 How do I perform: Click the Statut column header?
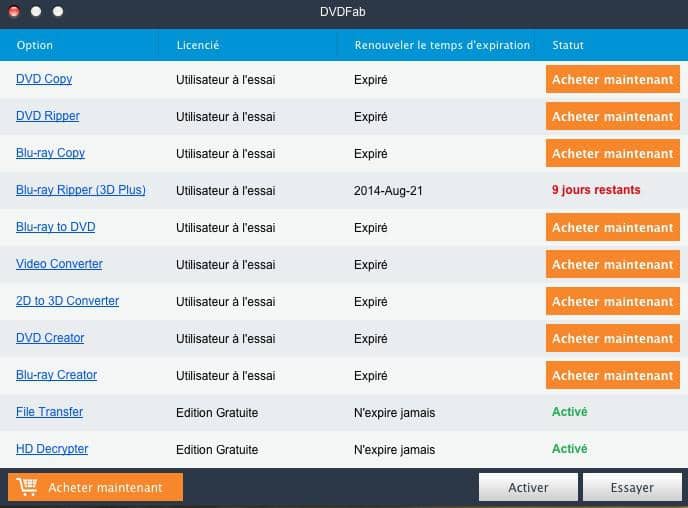point(568,45)
